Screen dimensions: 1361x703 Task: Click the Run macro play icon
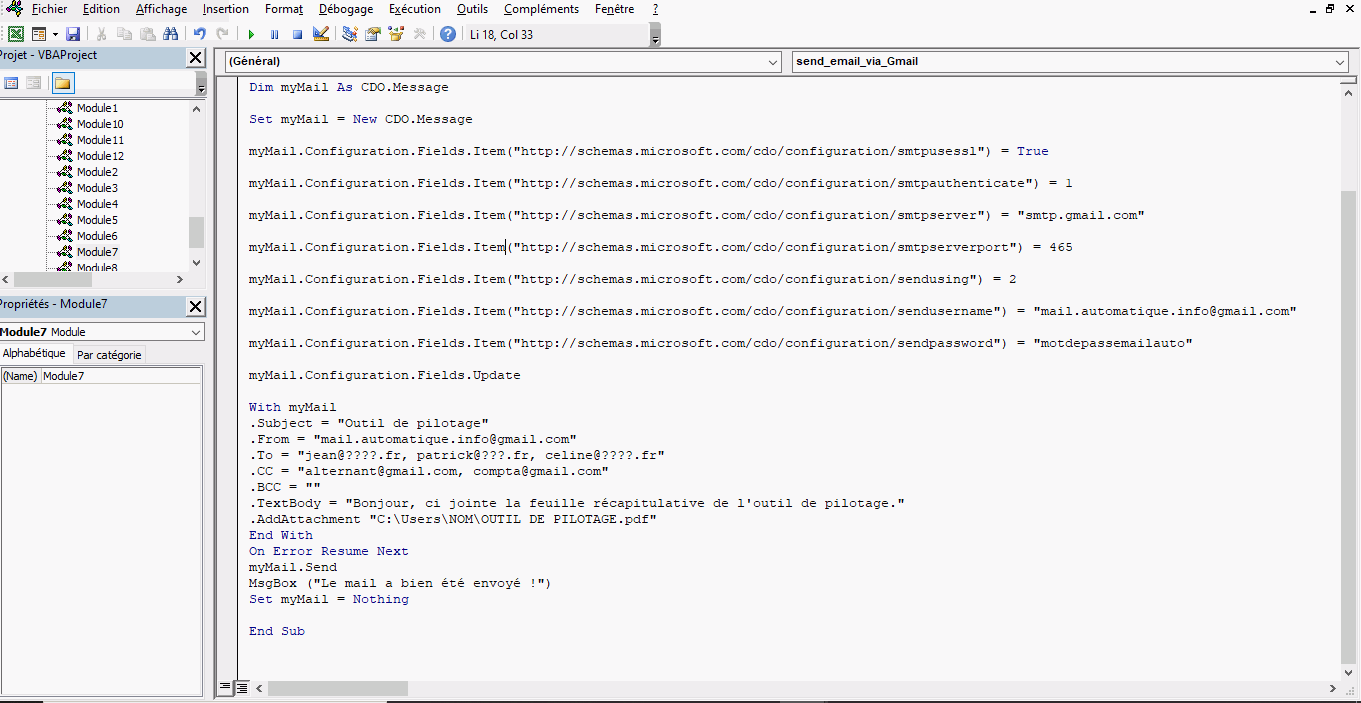251,34
